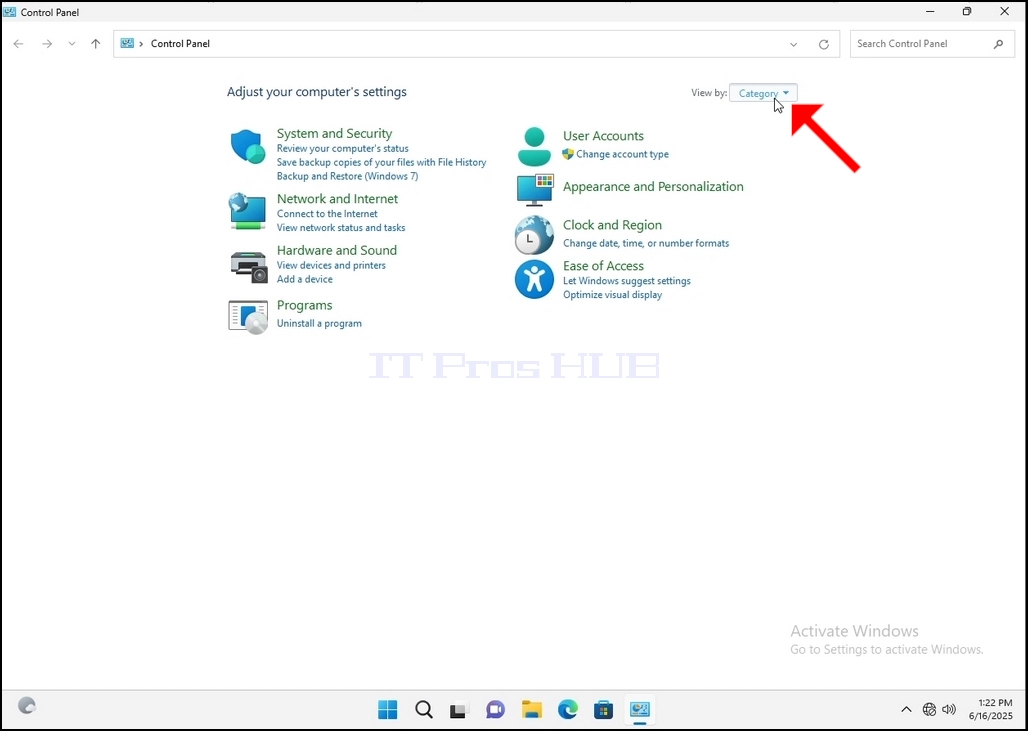Launch Microsoft Edge from the taskbar
This screenshot has height=731, width=1028.
568,709
